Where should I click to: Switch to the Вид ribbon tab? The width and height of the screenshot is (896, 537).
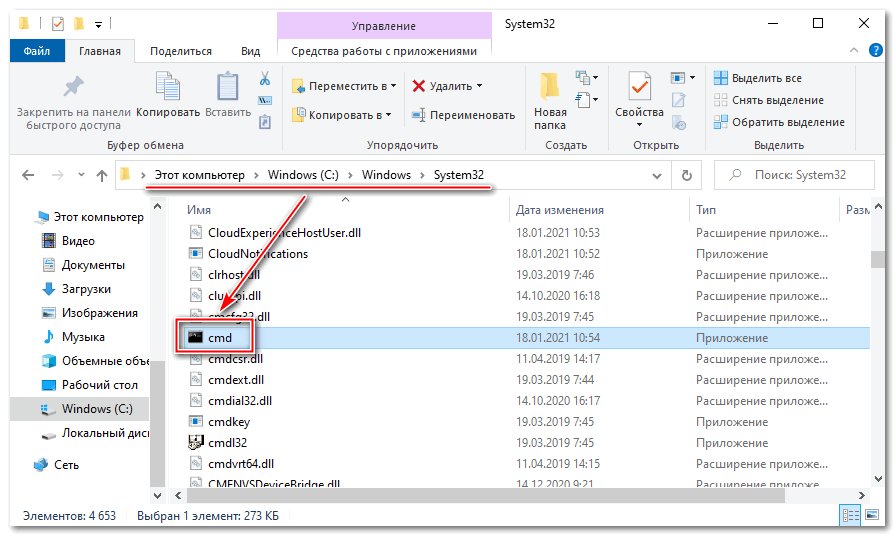(250, 51)
